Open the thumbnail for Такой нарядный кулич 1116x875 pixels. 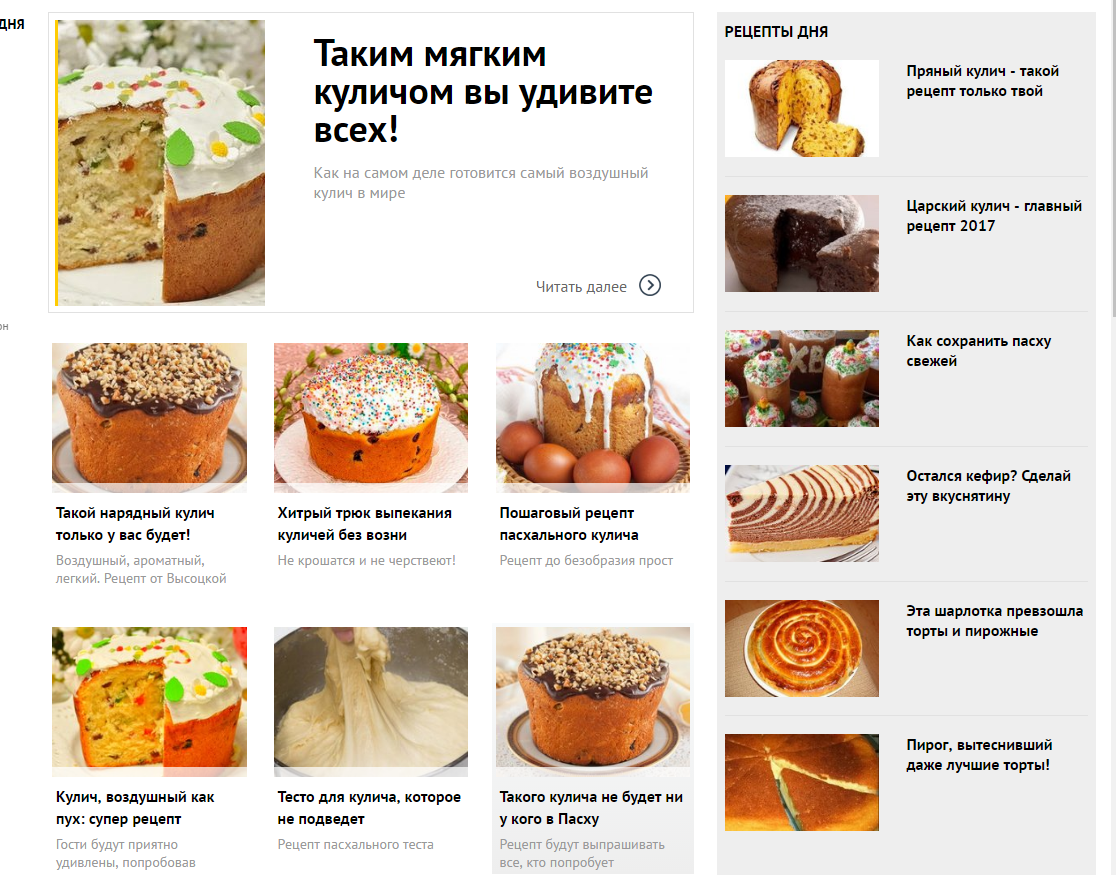149,418
